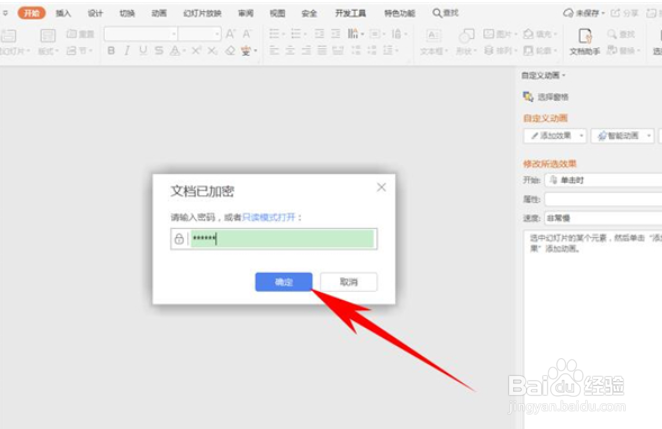Open the 安全 ribbon tab
This screenshot has width=662, height=429.
tap(309, 13)
